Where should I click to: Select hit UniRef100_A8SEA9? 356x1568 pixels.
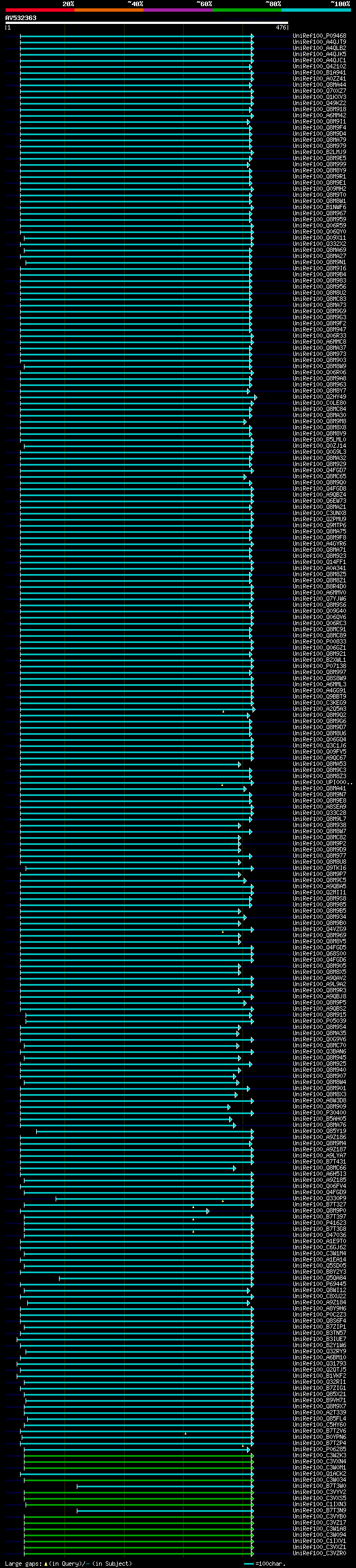click(319, 807)
